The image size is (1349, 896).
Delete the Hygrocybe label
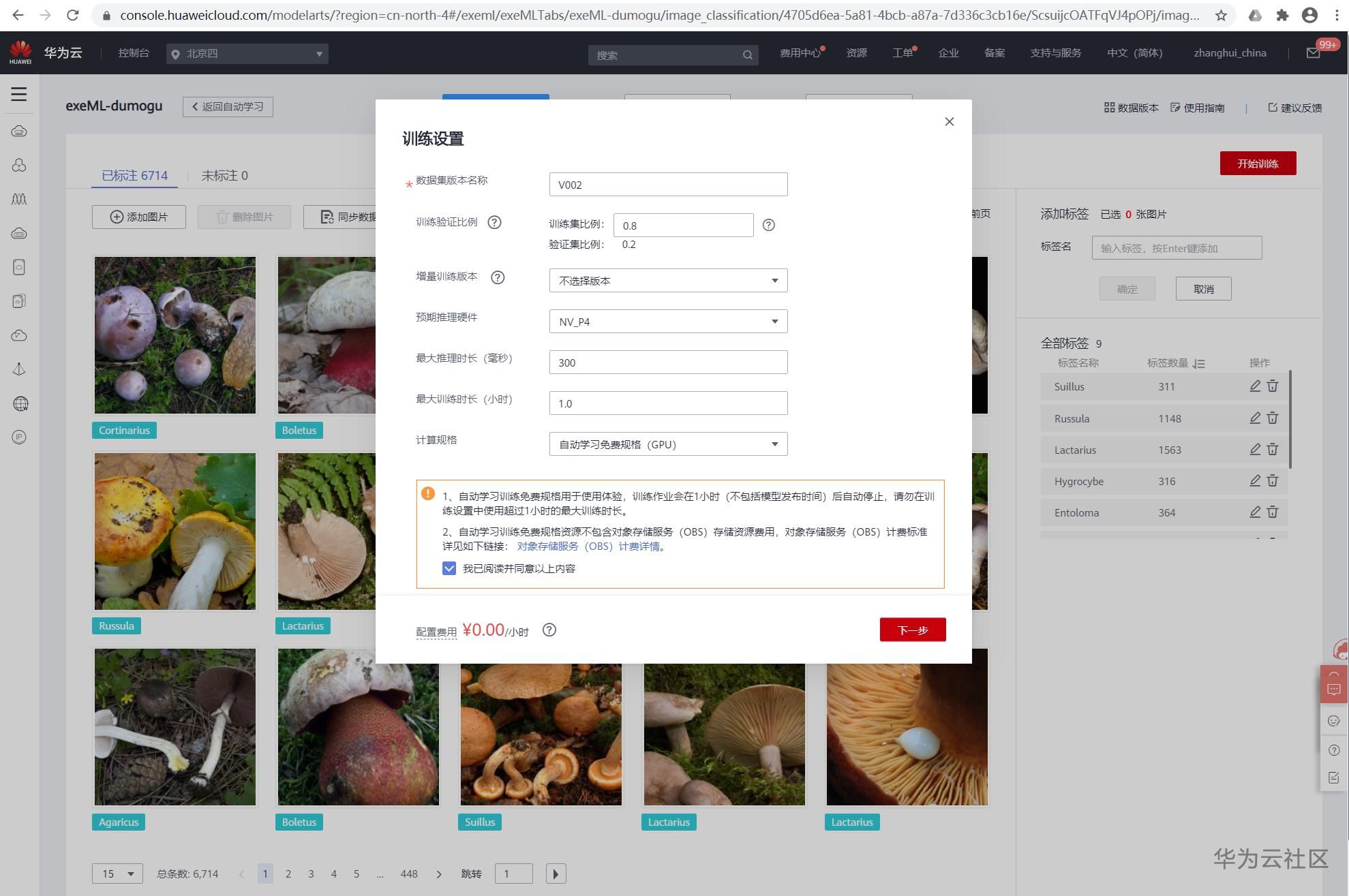point(1273,481)
